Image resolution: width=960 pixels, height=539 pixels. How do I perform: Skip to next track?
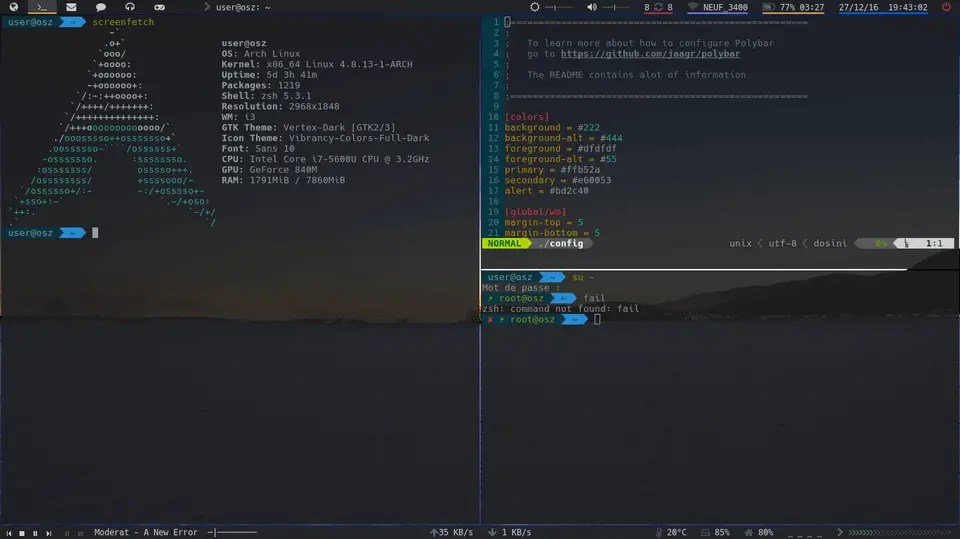49,533
